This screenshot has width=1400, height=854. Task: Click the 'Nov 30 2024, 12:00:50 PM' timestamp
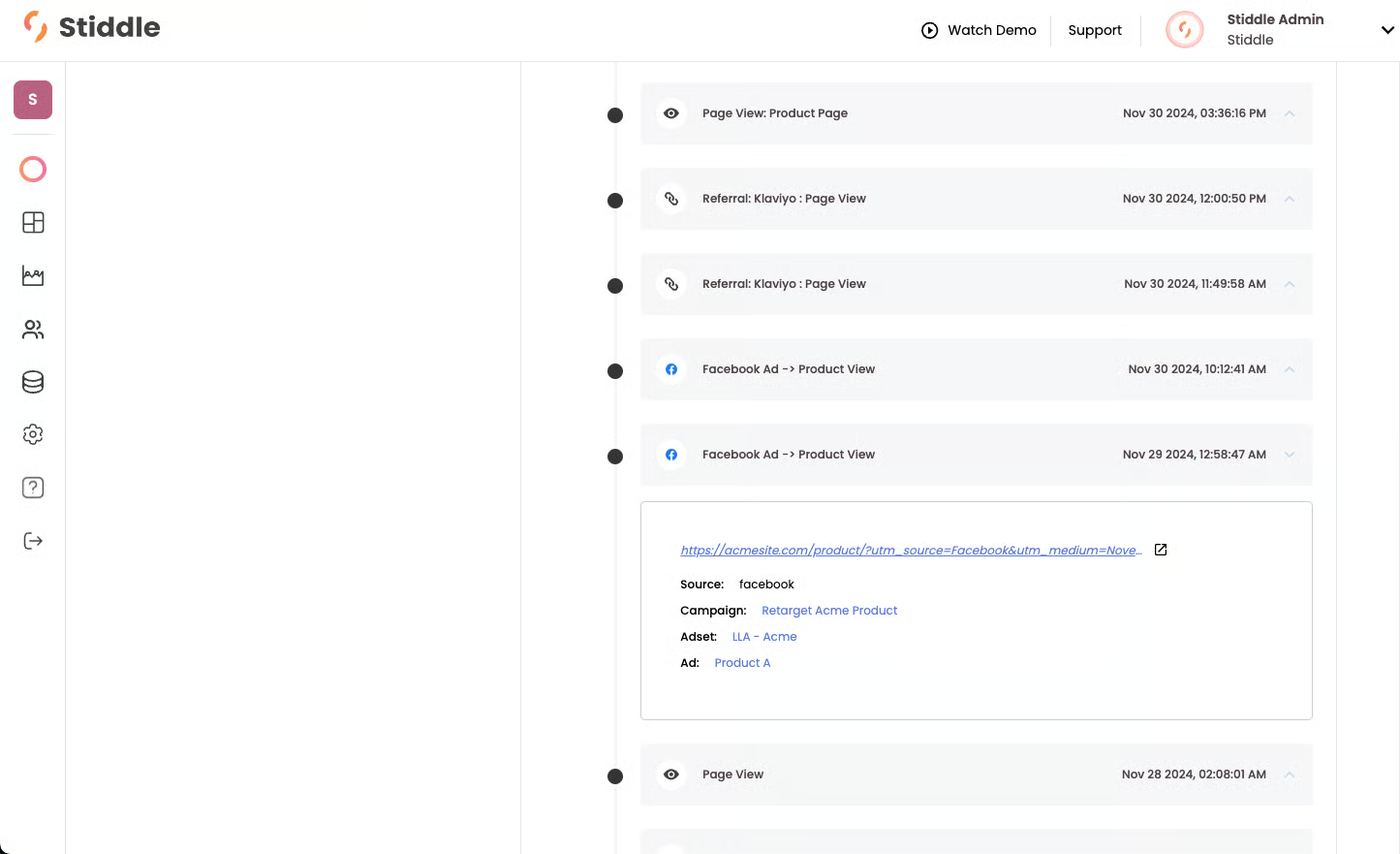coord(1194,199)
